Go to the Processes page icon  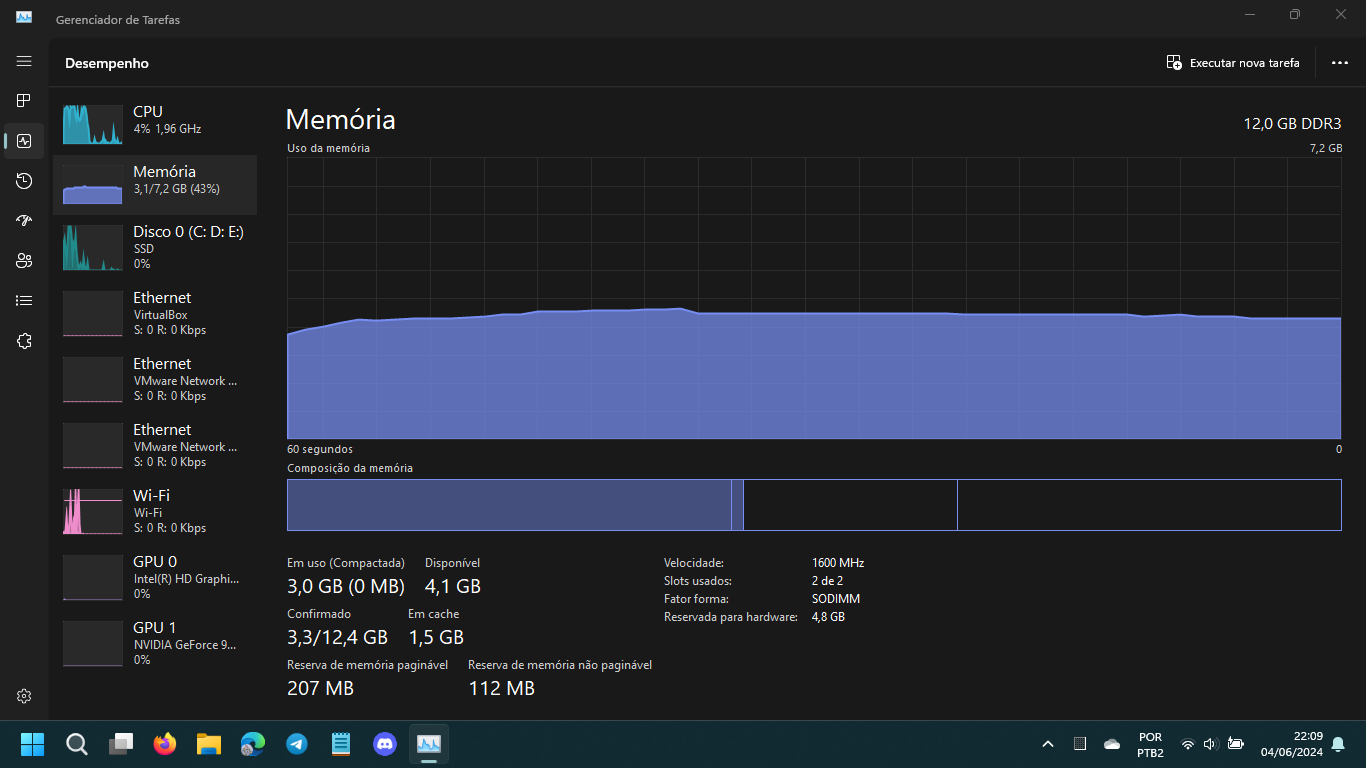click(24, 101)
